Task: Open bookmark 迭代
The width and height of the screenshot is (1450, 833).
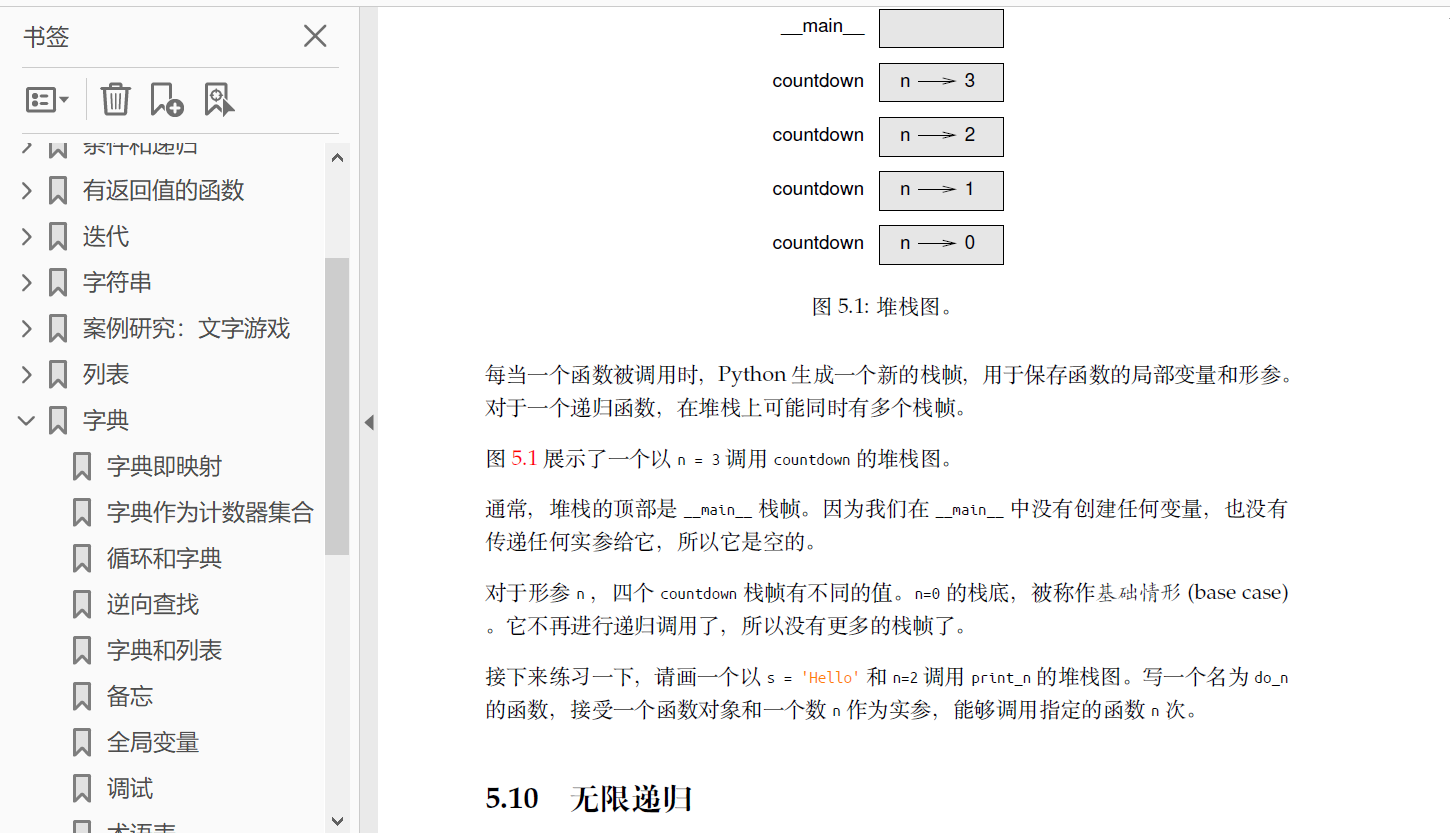Action: [106, 236]
